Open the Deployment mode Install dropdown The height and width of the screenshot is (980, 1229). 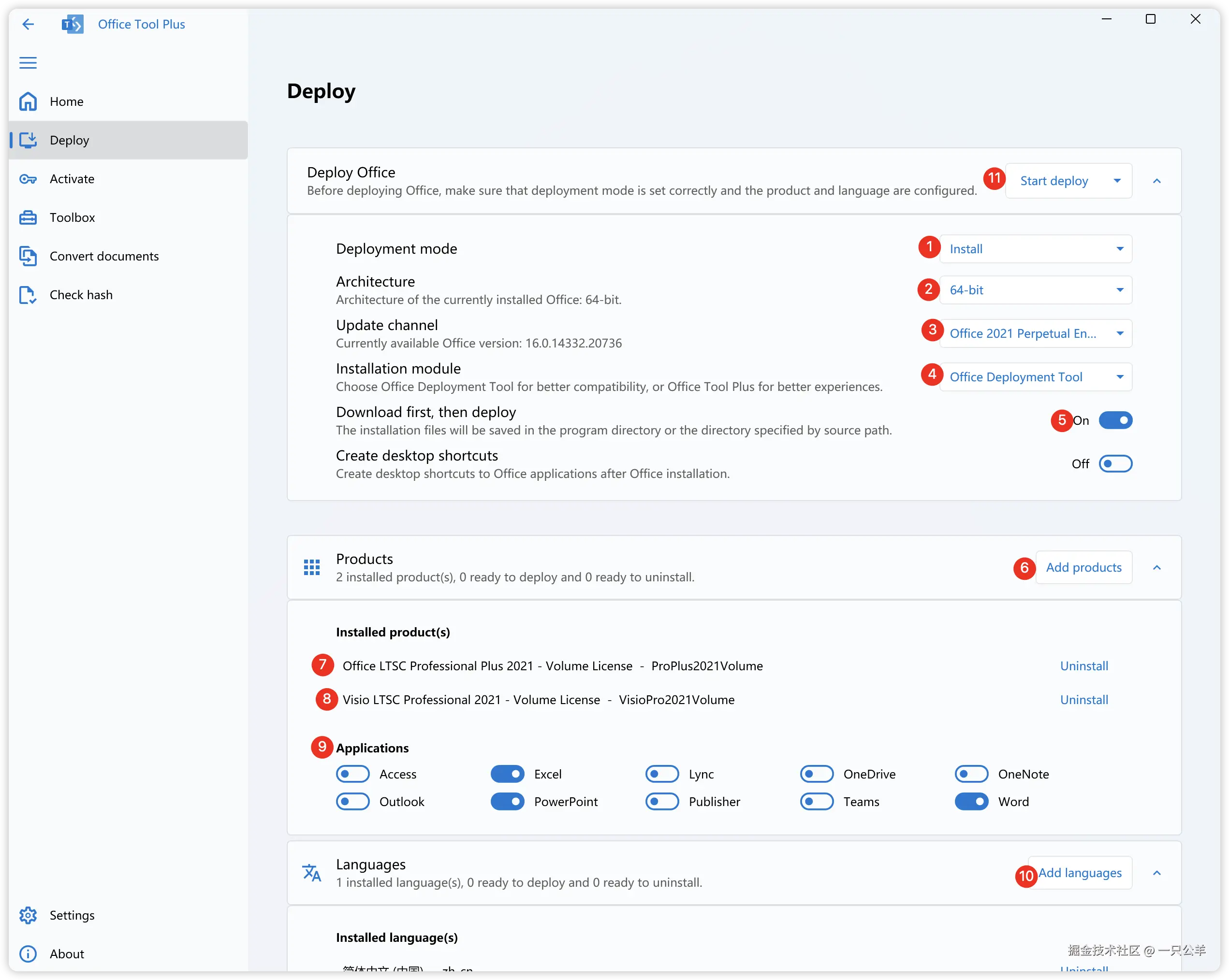pos(1035,249)
